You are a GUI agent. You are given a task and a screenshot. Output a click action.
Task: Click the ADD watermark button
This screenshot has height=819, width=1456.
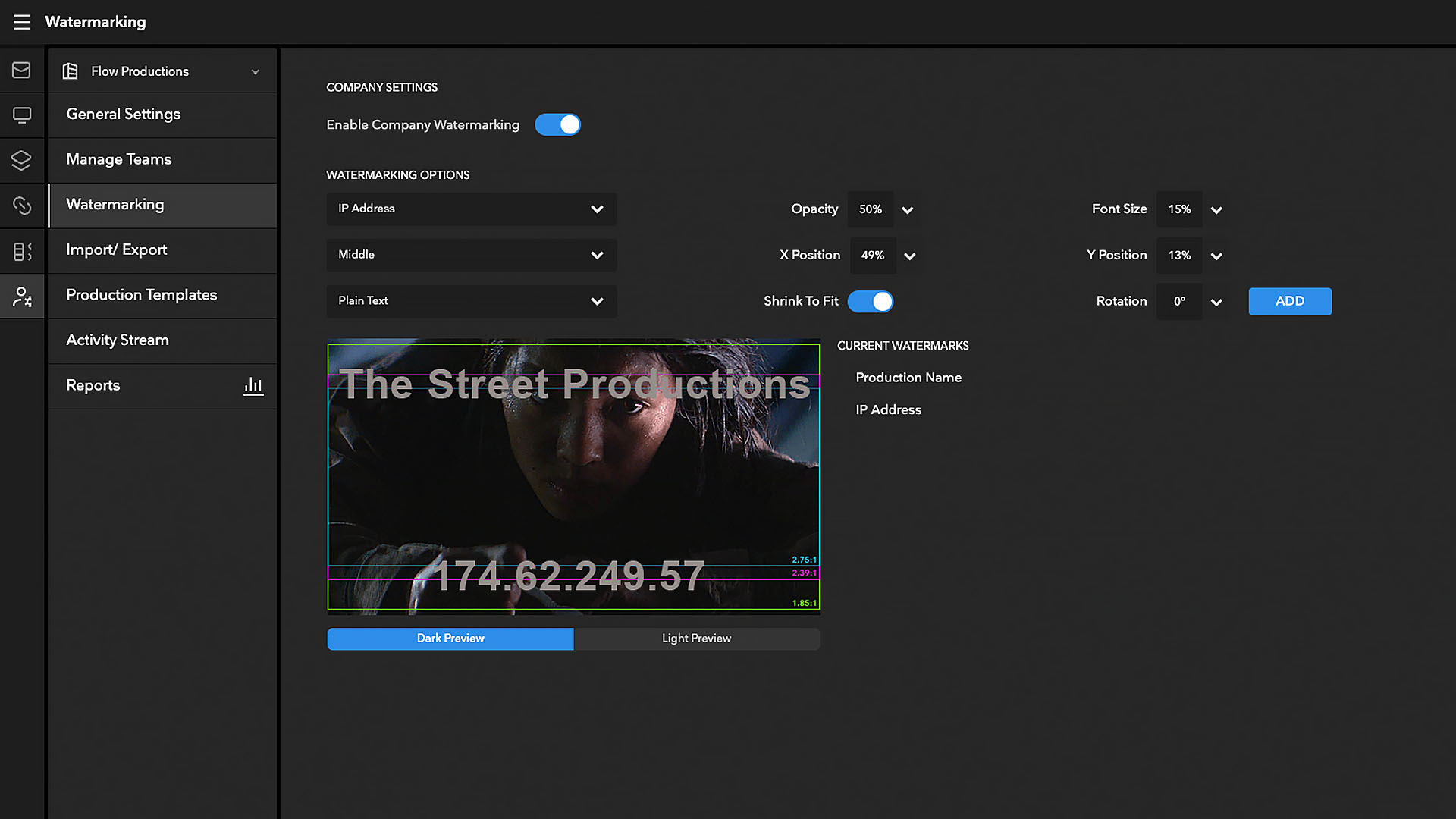tap(1289, 301)
